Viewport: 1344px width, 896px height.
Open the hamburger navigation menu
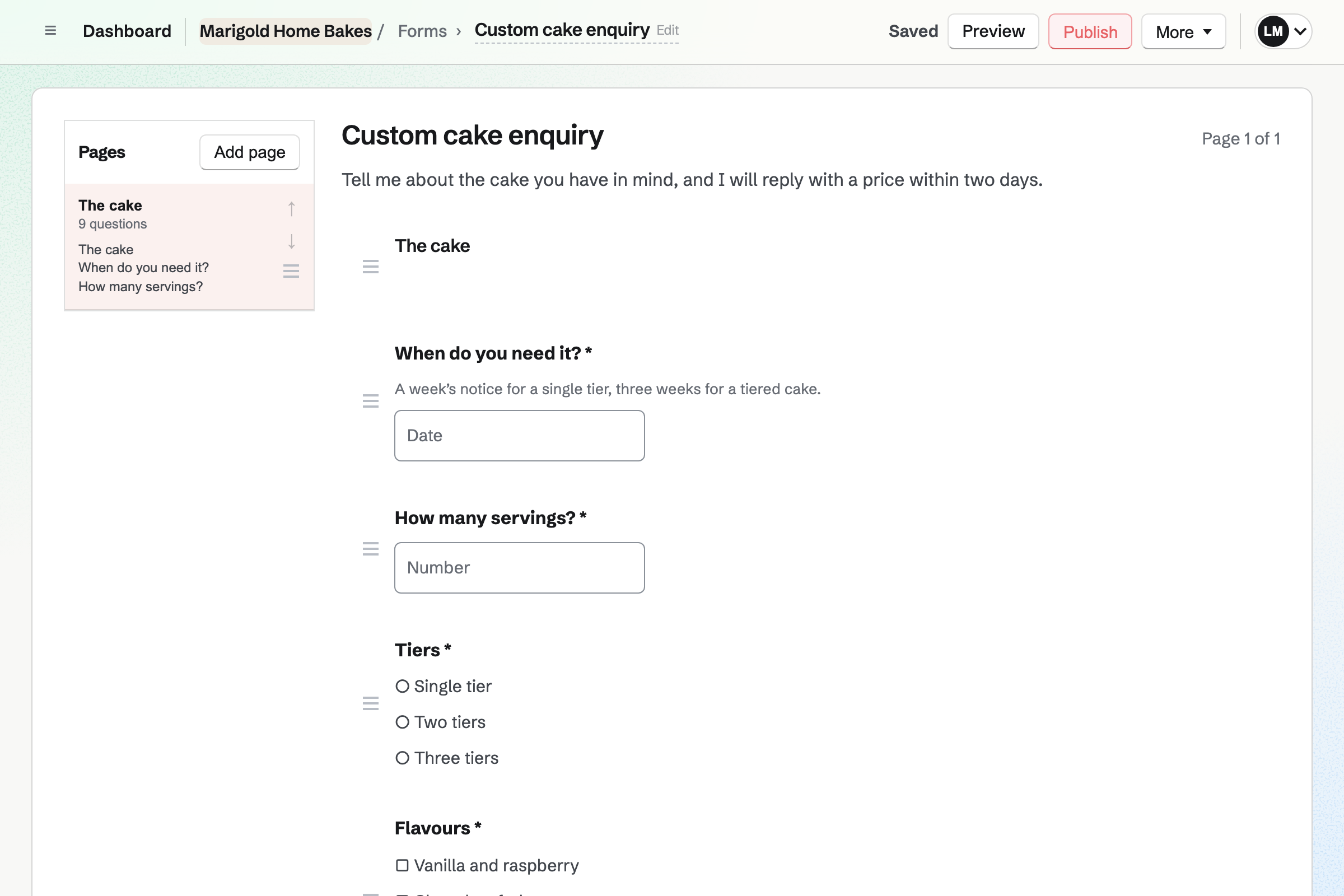coord(50,31)
